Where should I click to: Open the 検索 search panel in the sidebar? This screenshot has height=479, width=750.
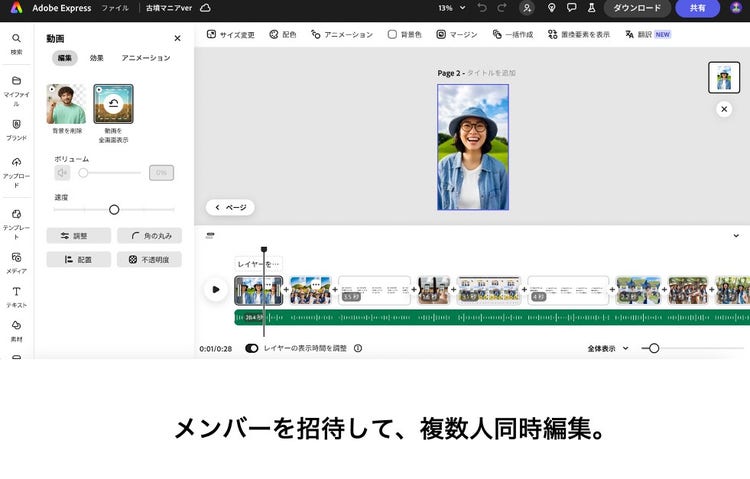(x=16, y=42)
